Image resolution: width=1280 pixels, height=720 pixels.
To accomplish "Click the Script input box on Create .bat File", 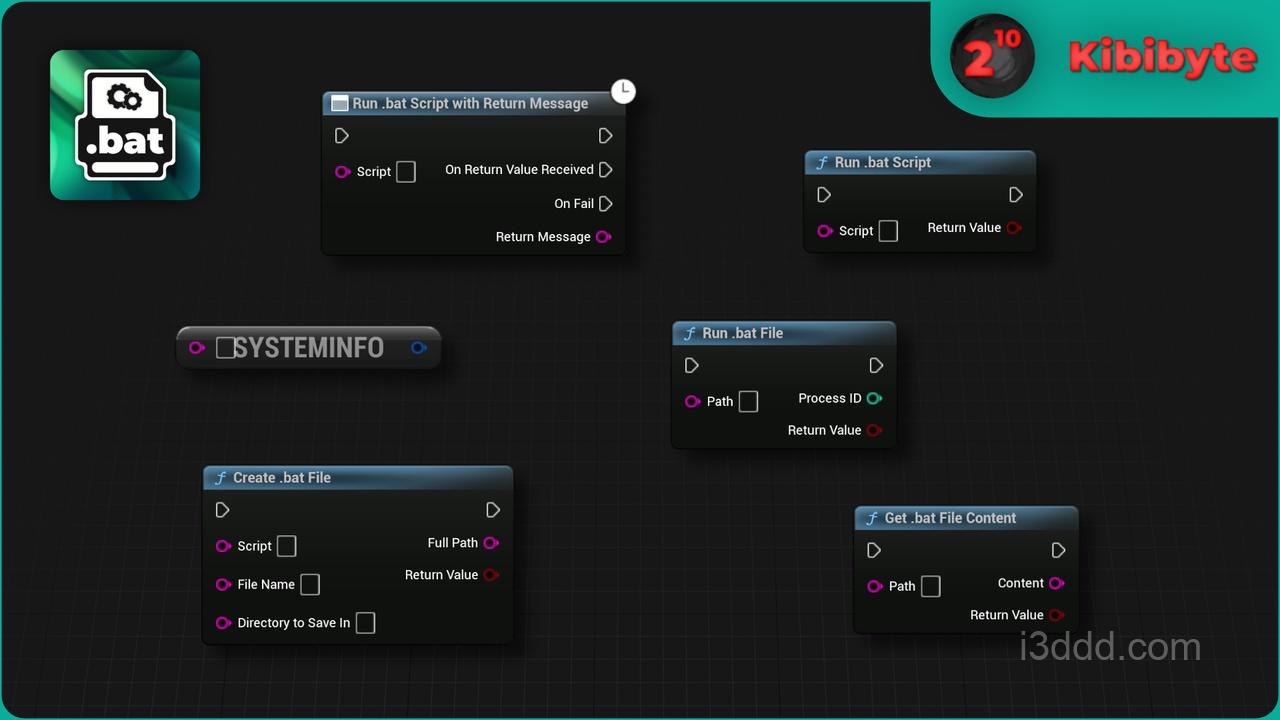I will (287, 546).
